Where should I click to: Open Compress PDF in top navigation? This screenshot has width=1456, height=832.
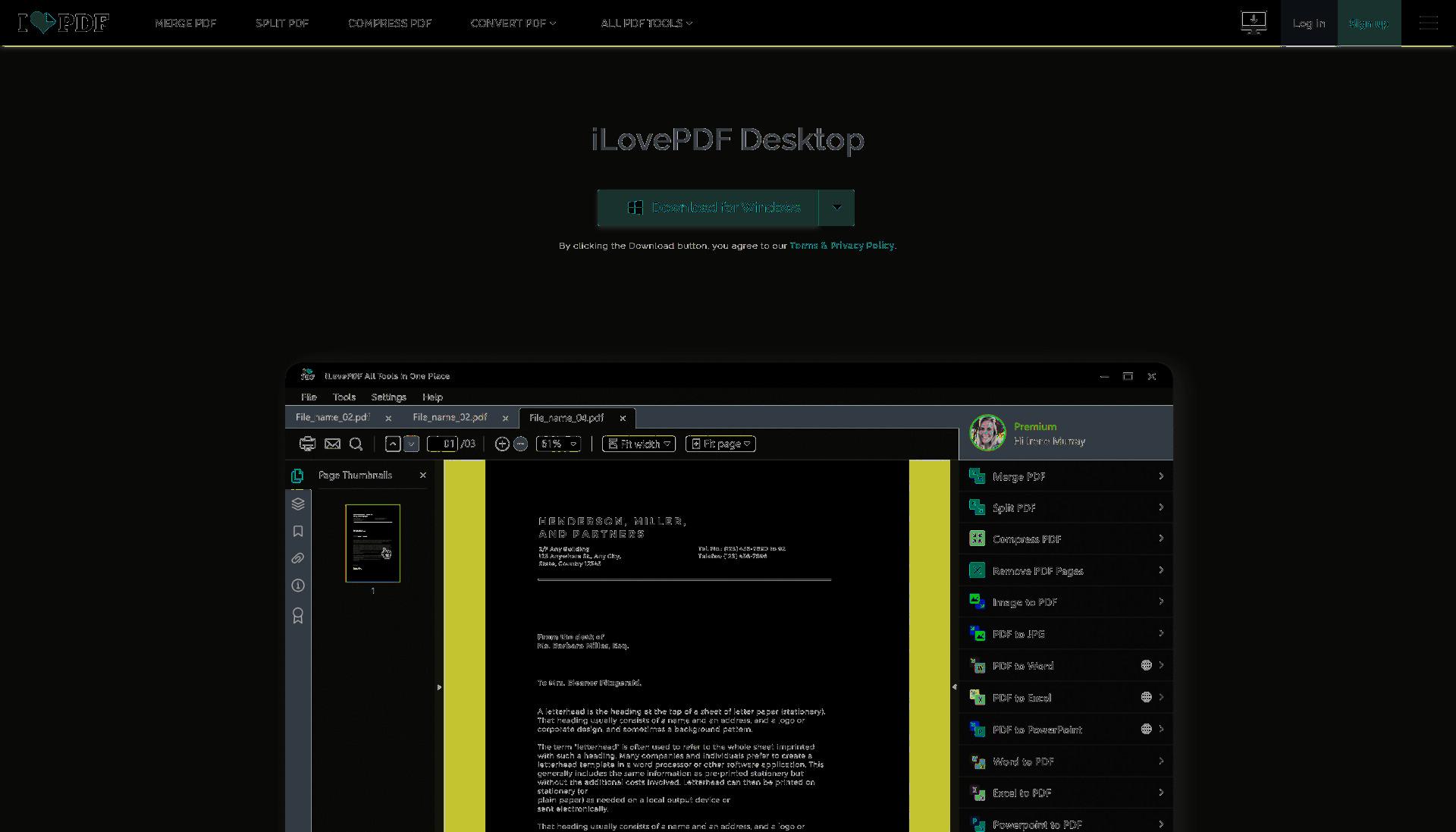tap(390, 23)
